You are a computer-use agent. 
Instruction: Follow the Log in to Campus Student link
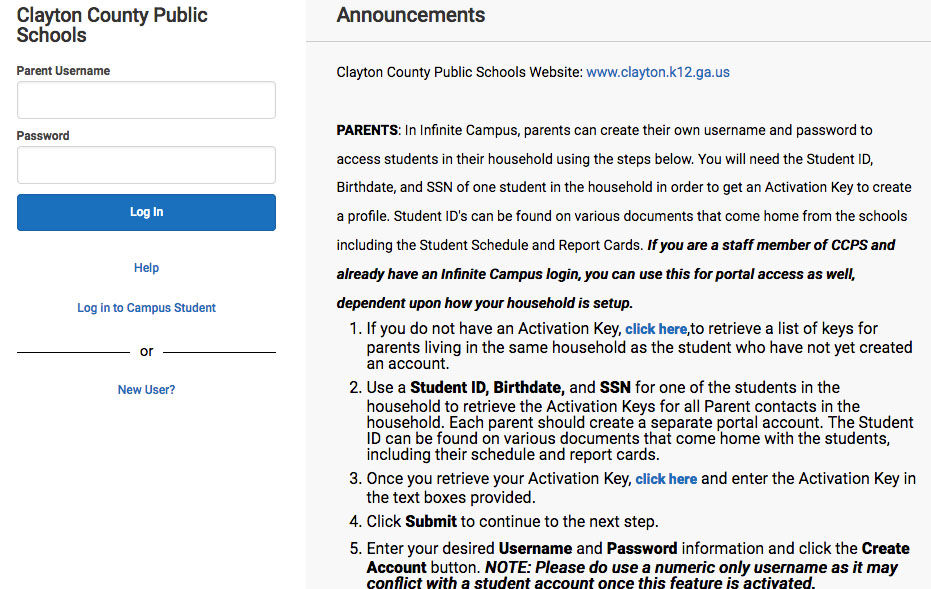click(146, 308)
